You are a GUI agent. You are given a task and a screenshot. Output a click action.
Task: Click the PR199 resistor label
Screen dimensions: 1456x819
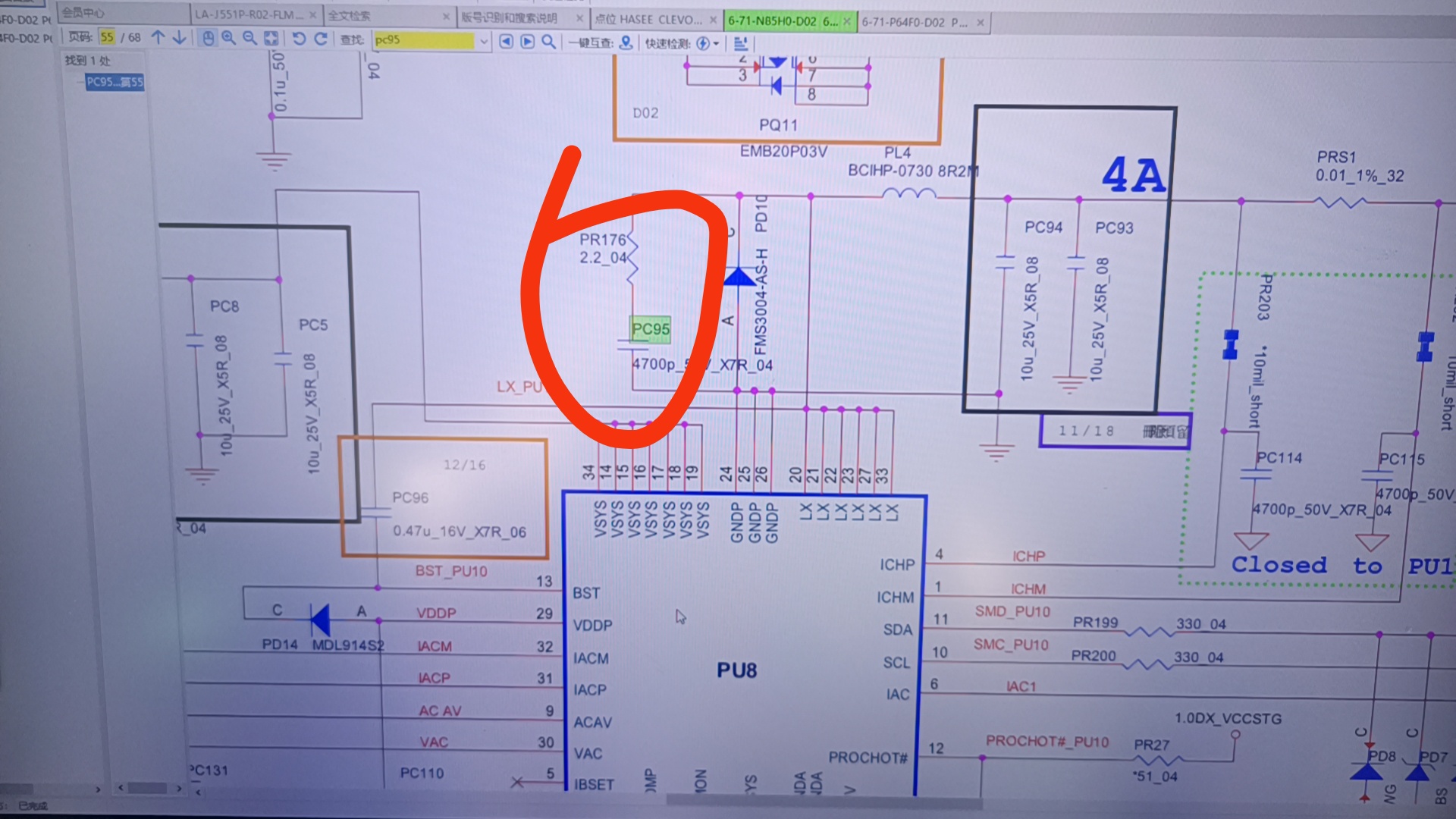click(x=1095, y=623)
